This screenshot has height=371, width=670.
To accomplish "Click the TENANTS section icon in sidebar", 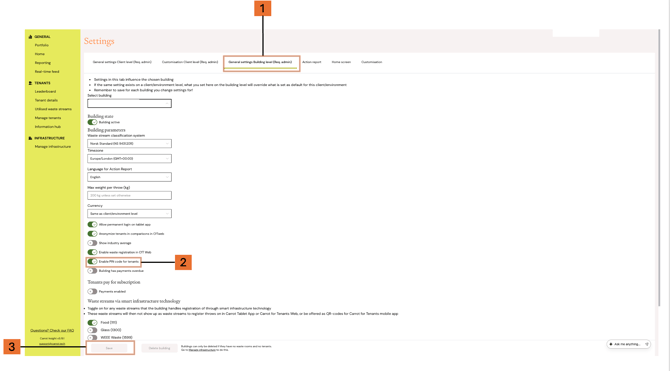I will click(x=30, y=83).
